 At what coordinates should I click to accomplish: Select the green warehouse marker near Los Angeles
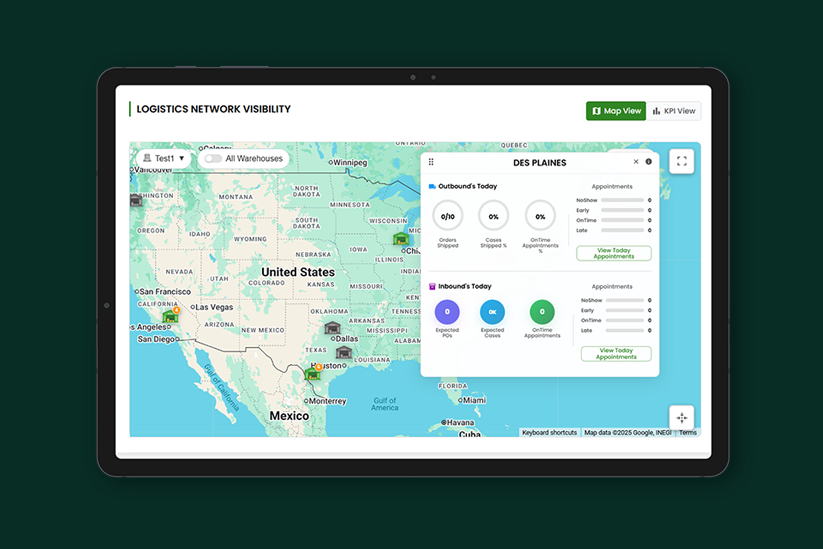click(171, 316)
